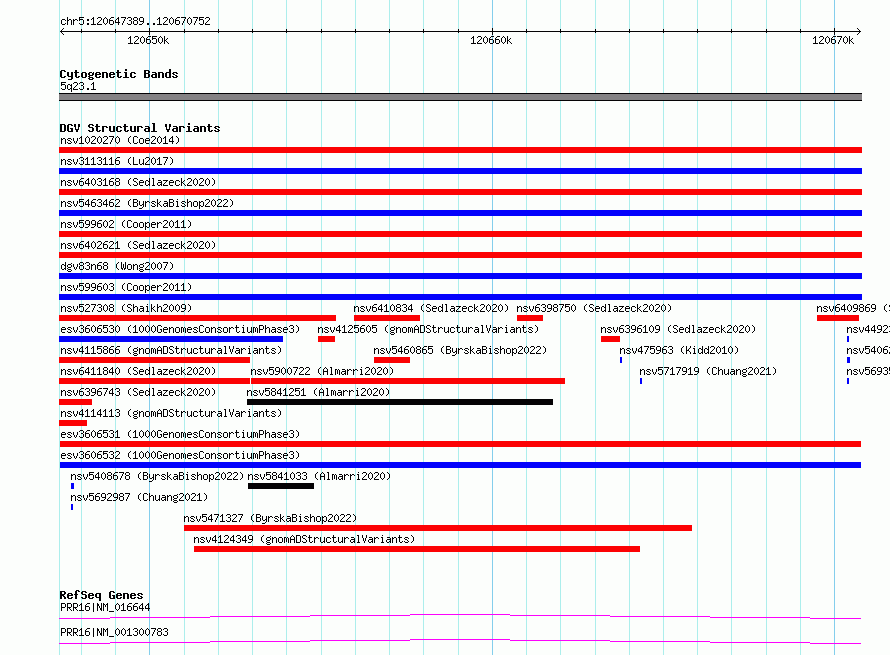
Task: Click the 120650k ruler tick label
Action: pos(148,40)
